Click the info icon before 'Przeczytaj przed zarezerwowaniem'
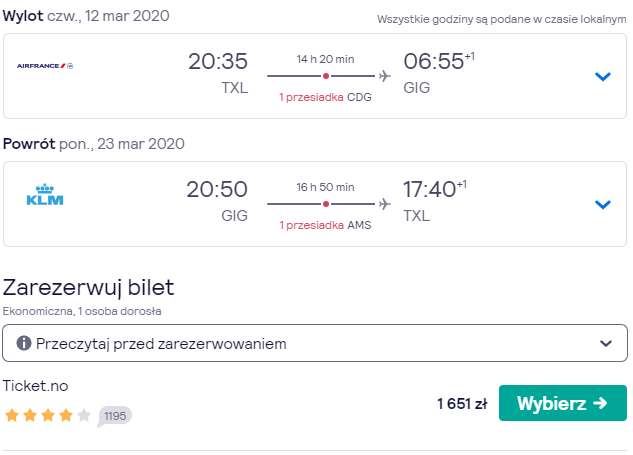Viewport: 633px width, 455px height. (24, 344)
